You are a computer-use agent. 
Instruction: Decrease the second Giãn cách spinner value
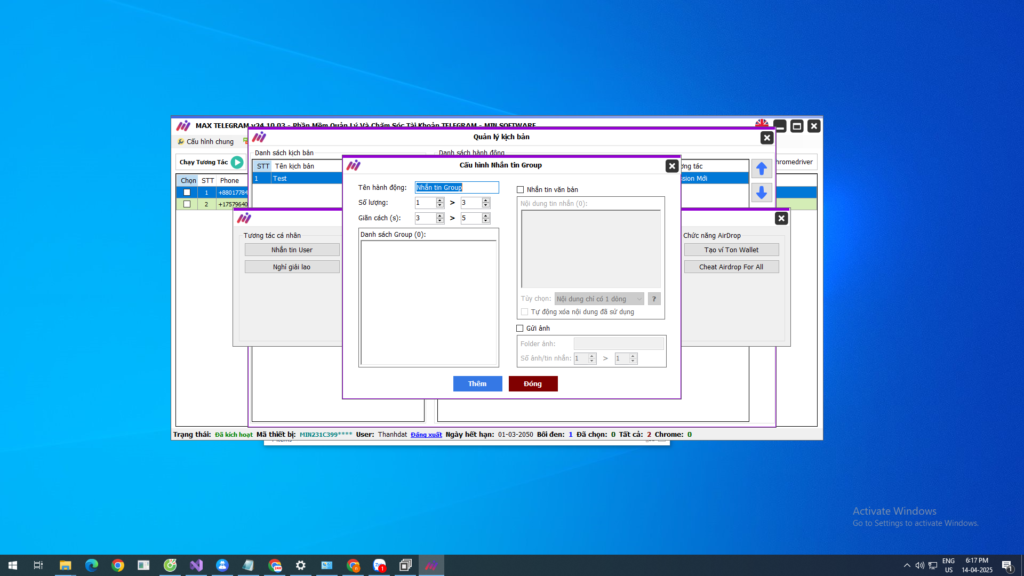486,221
